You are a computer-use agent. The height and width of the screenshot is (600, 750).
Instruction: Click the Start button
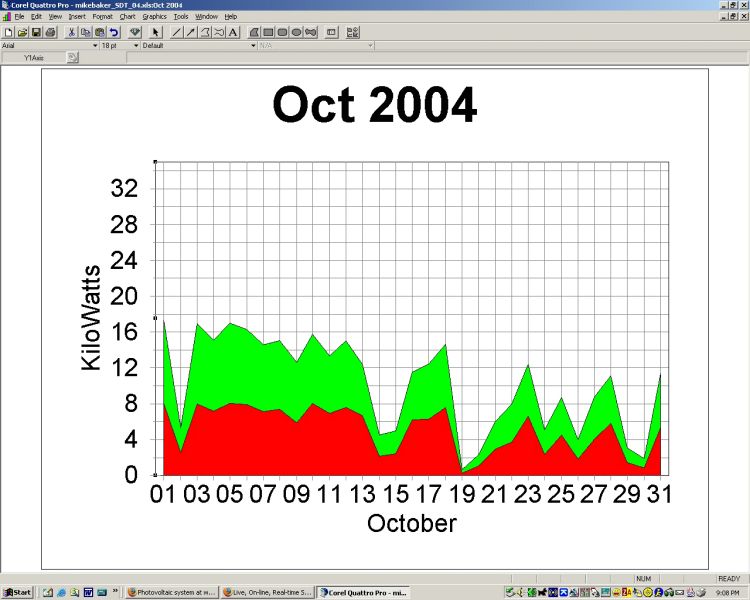tap(17, 592)
